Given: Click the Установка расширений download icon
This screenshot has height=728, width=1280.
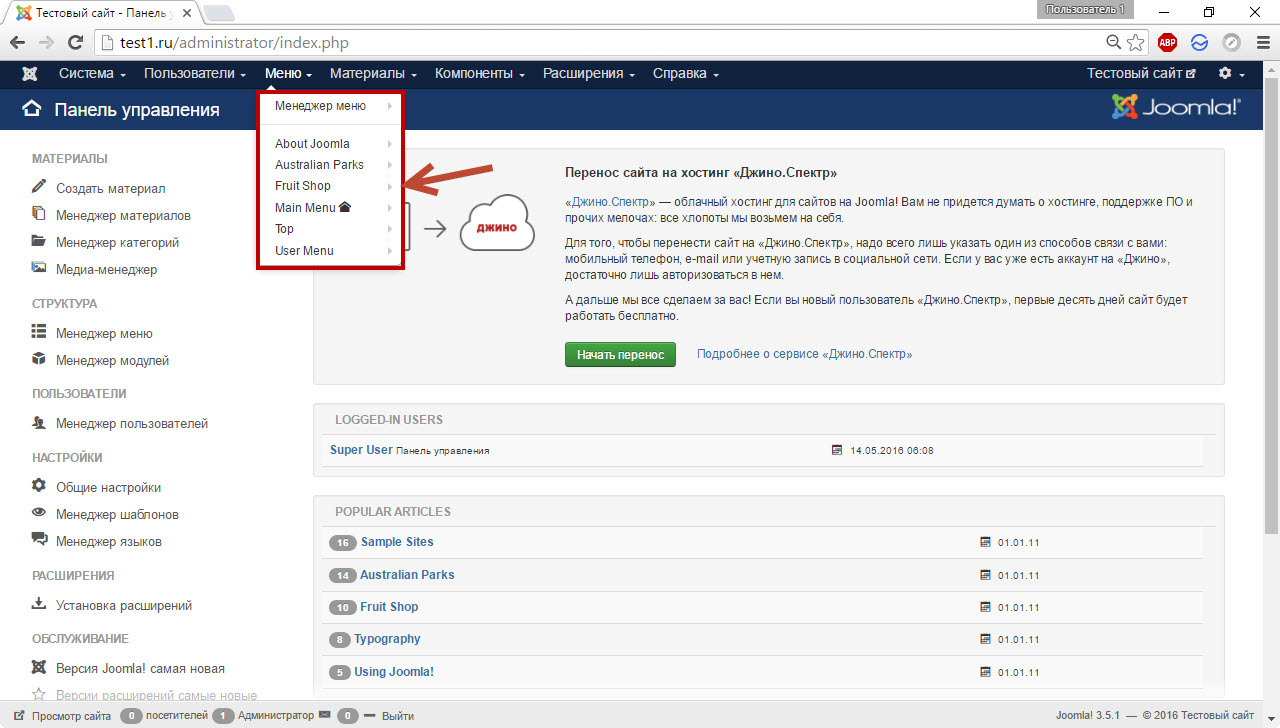Looking at the screenshot, I should (x=39, y=604).
